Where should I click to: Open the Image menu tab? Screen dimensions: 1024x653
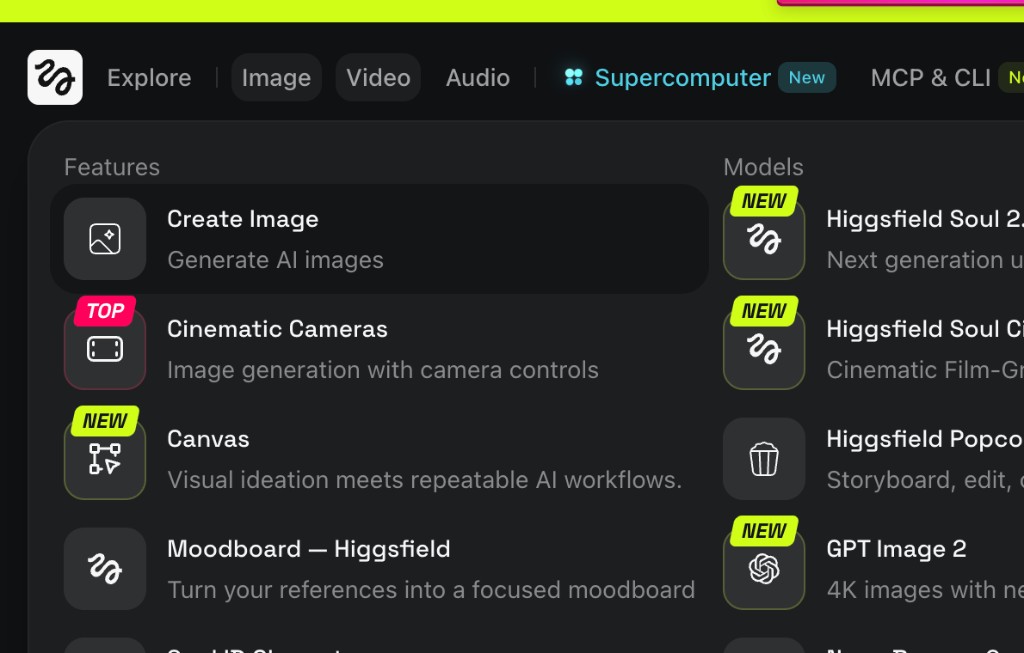[x=276, y=78]
